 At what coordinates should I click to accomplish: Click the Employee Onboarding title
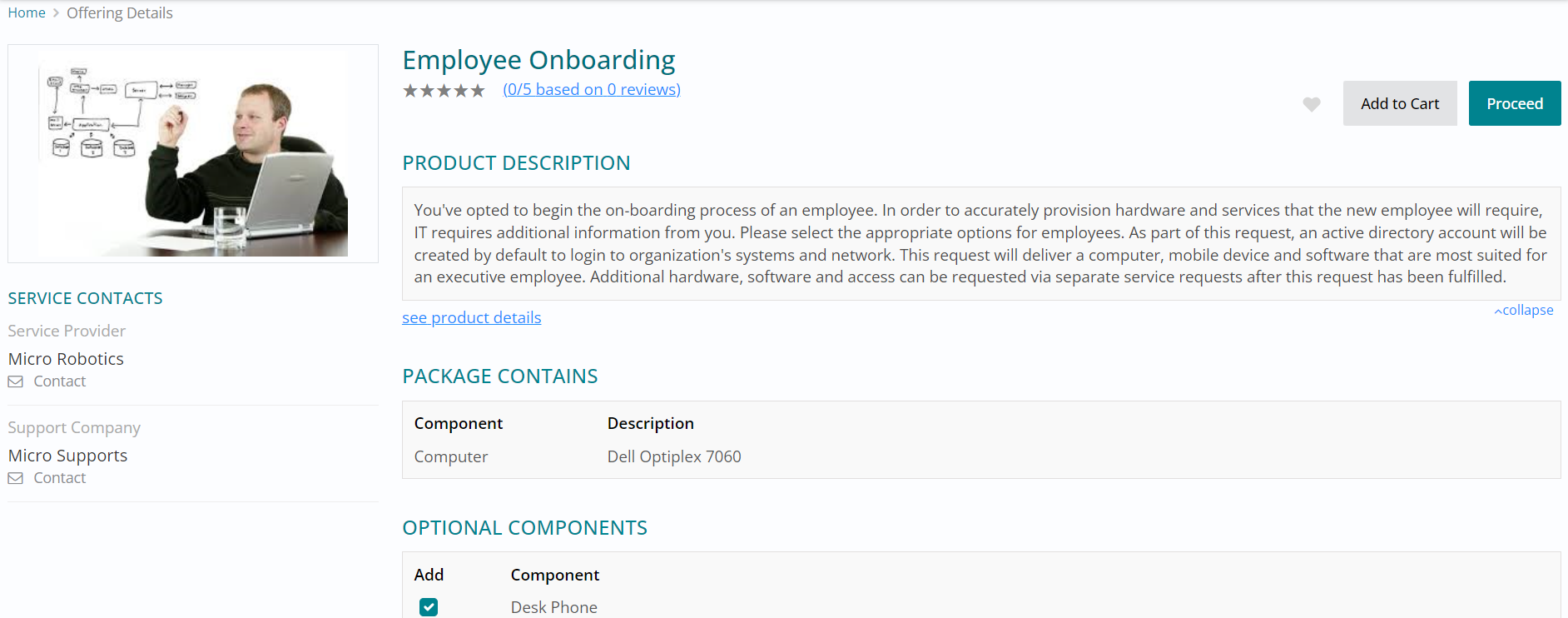tap(538, 60)
